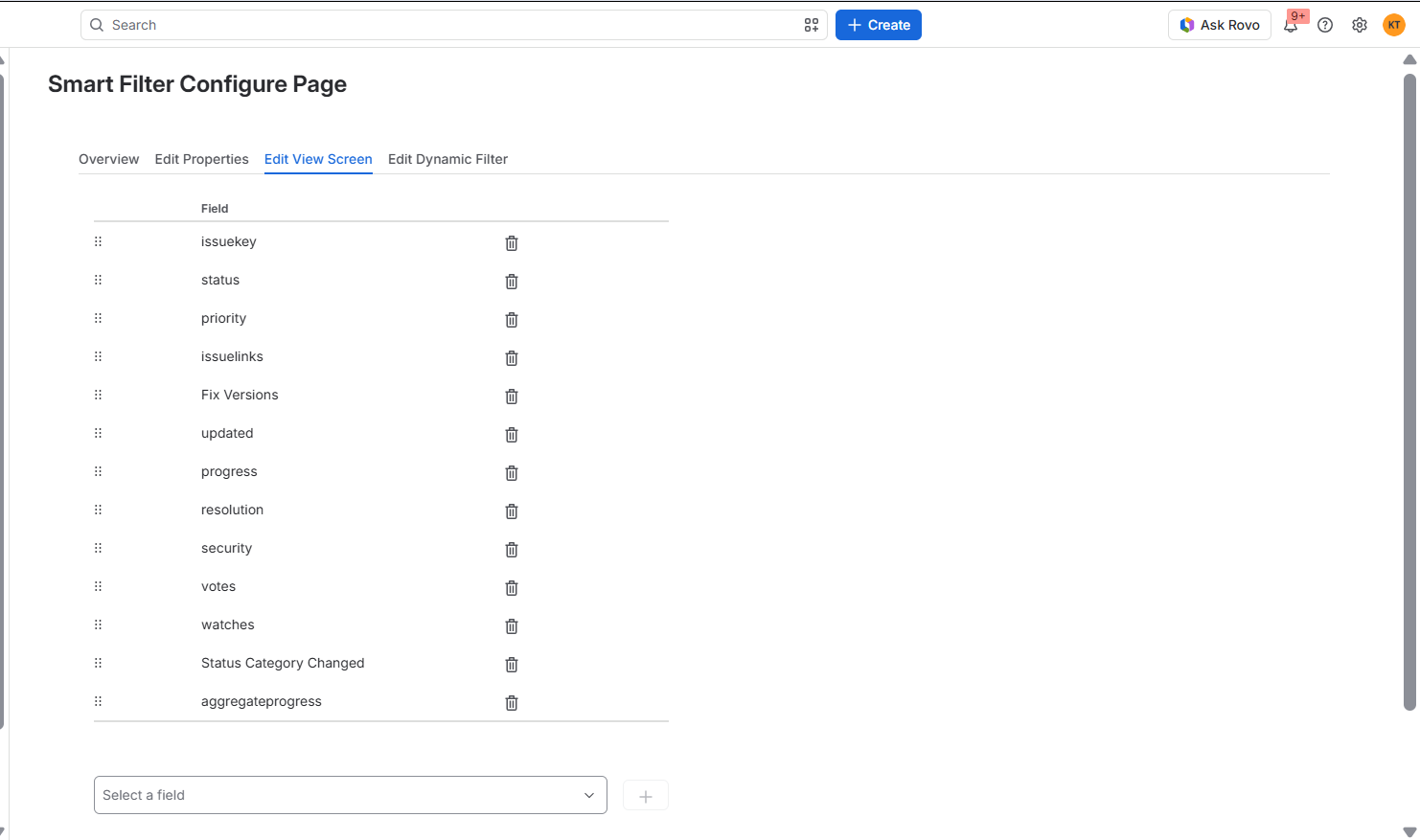Delete the Status Category Changed field
This screenshot has width=1420, height=840.
click(x=512, y=665)
